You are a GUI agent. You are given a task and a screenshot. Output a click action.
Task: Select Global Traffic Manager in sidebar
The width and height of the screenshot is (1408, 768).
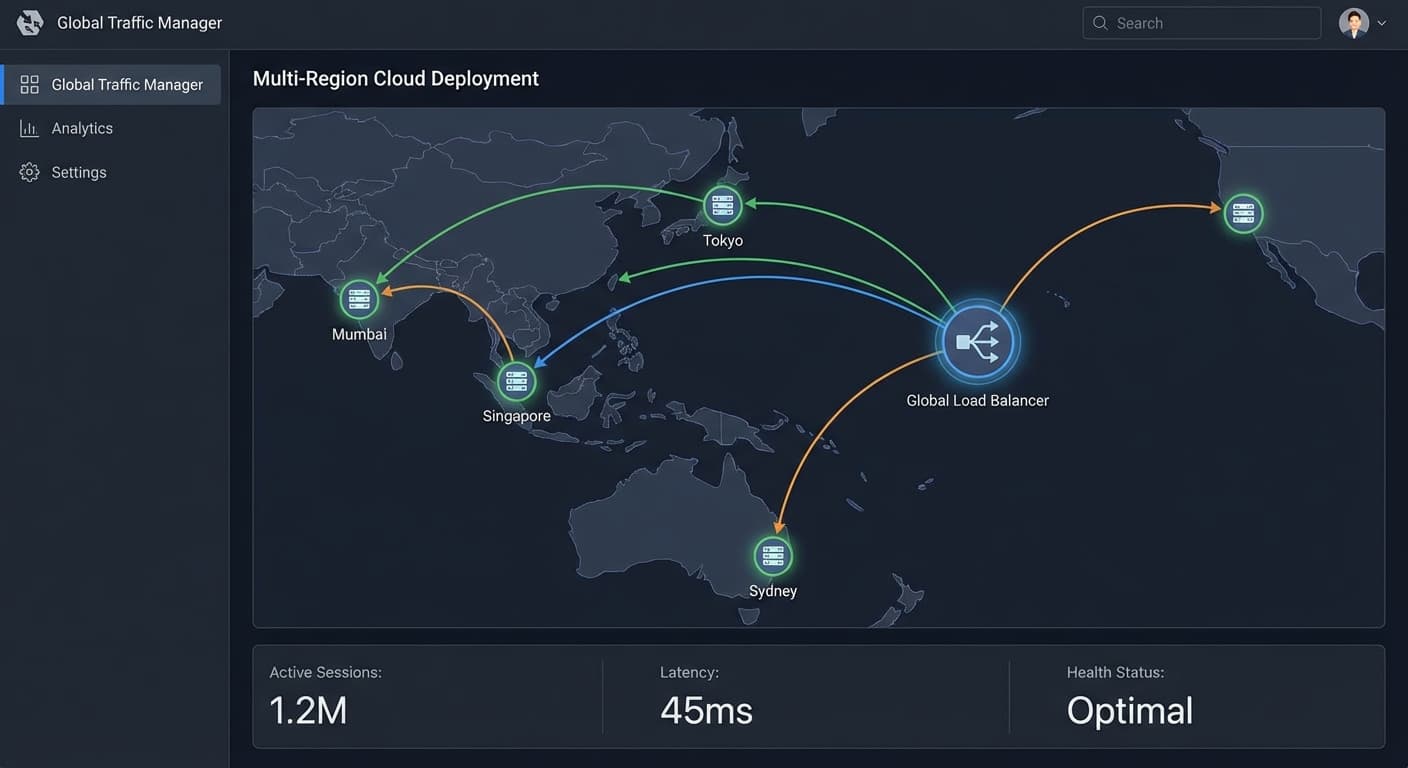(x=111, y=84)
